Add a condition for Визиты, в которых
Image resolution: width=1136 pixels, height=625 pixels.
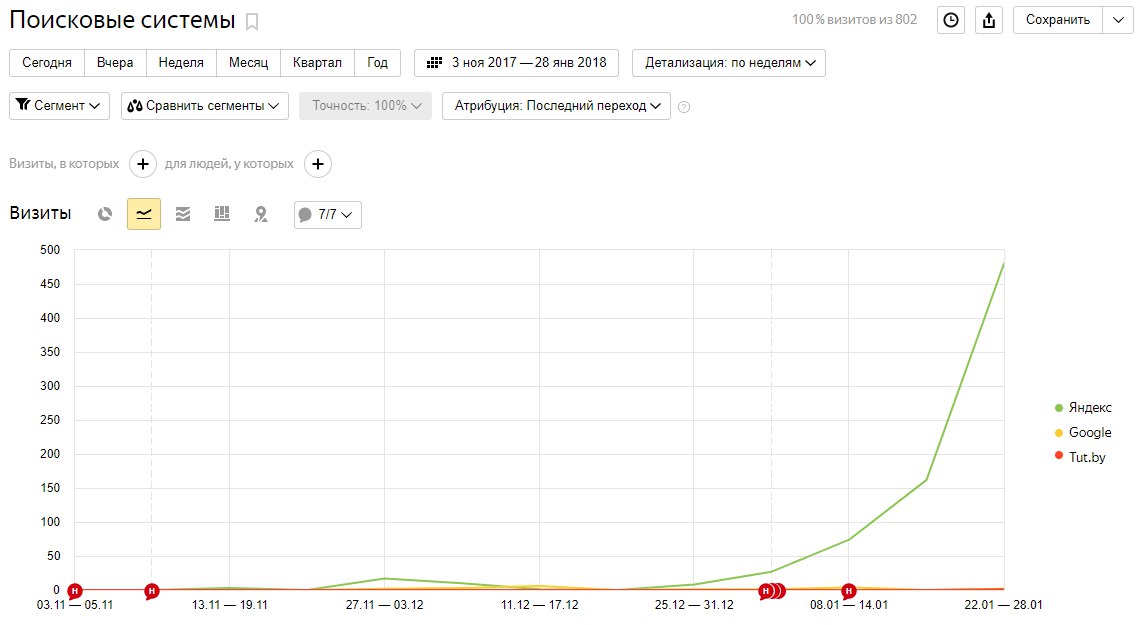[x=143, y=164]
